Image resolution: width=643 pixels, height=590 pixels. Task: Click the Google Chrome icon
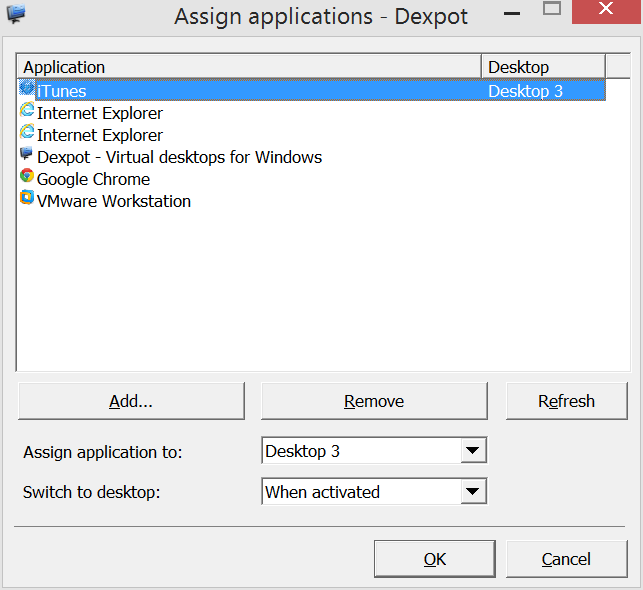(x=27, y=176)
